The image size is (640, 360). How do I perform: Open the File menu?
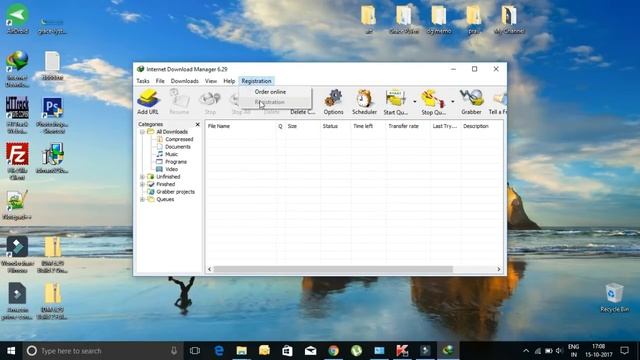point(160,81)
